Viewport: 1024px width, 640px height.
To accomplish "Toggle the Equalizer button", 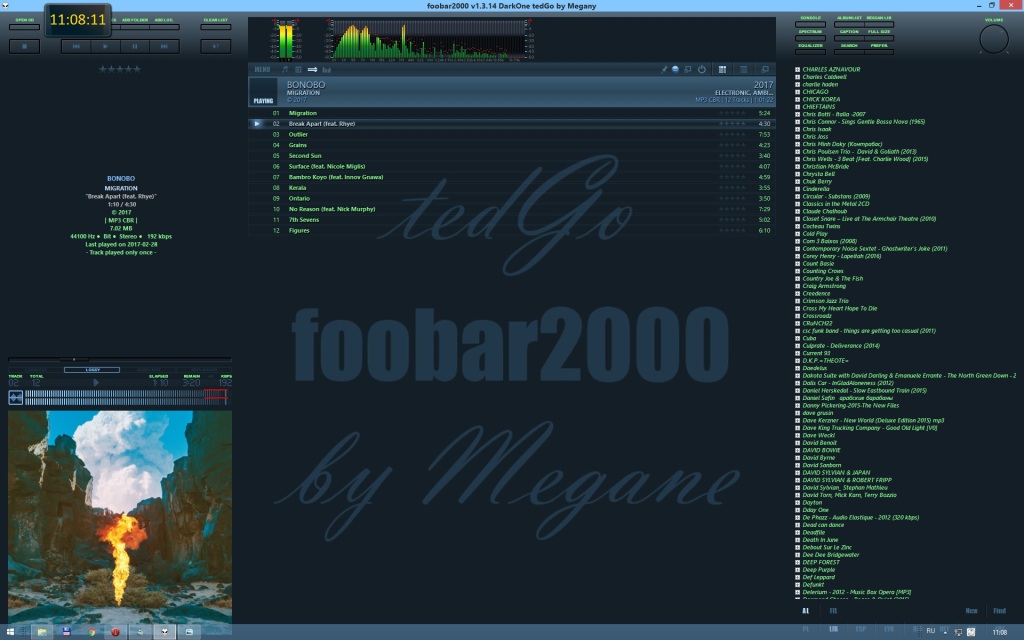I will click(810, 50).
